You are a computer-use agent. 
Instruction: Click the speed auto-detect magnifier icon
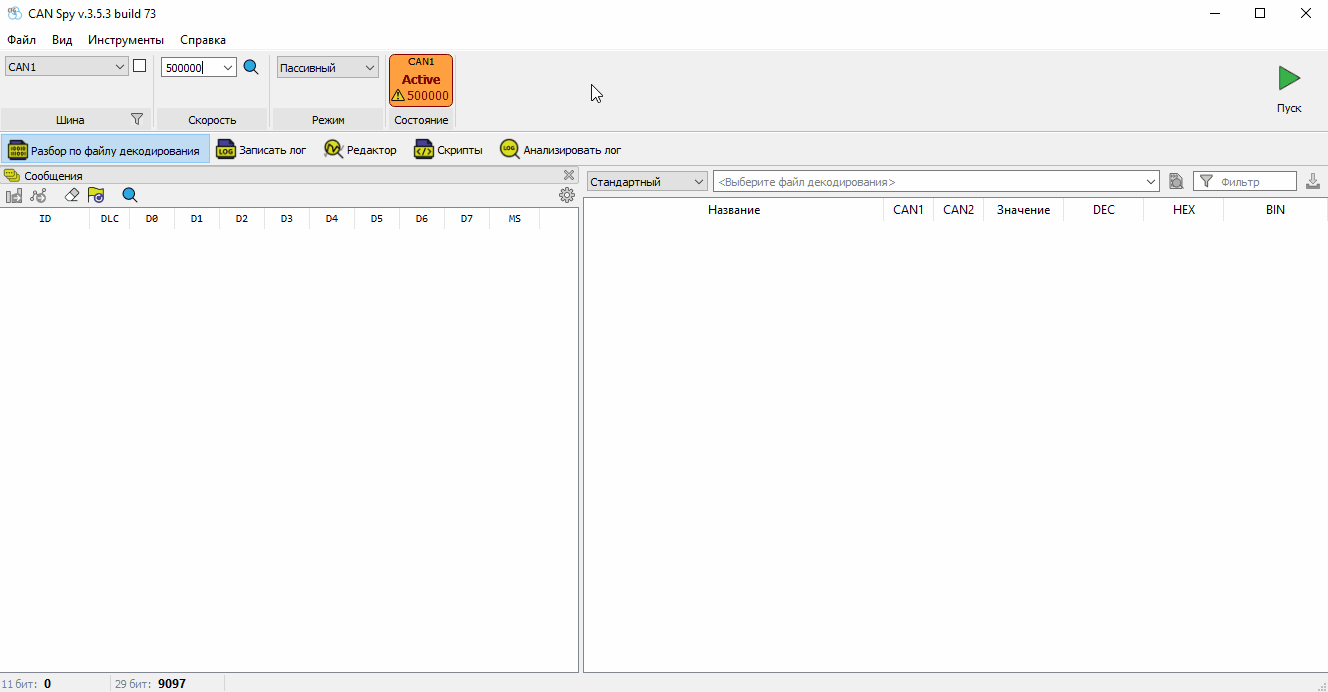click(x=251, y=67)
